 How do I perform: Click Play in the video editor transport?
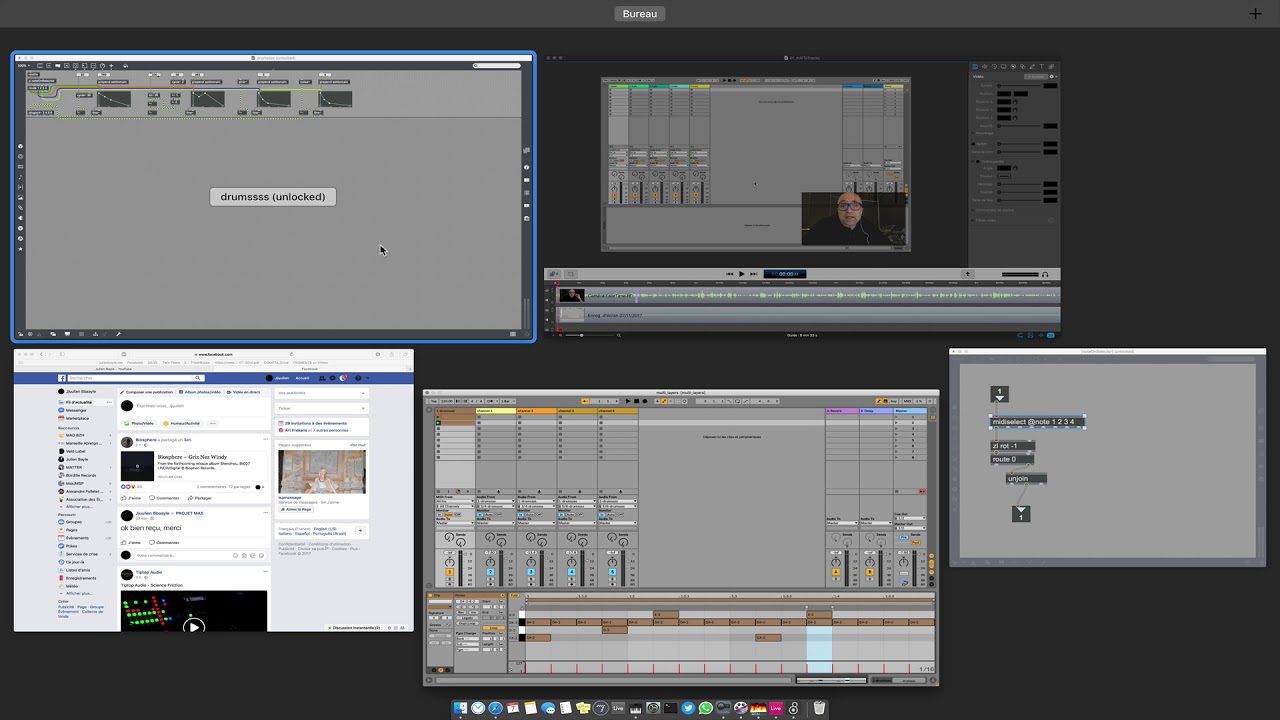(x=741, y=274)
